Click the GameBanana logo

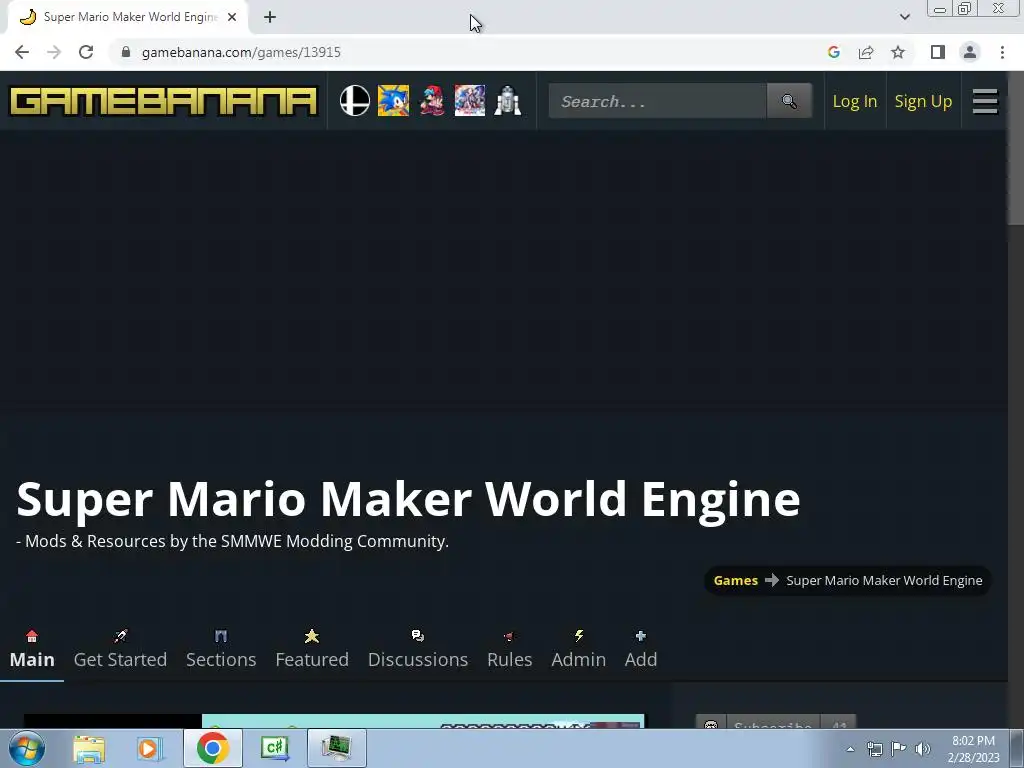(163, 101)
